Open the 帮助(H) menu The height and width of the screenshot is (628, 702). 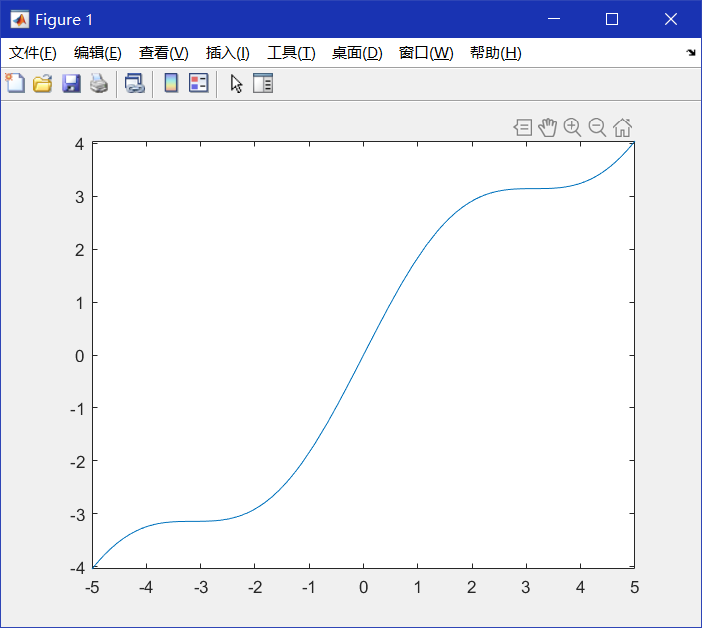[496, 53]
